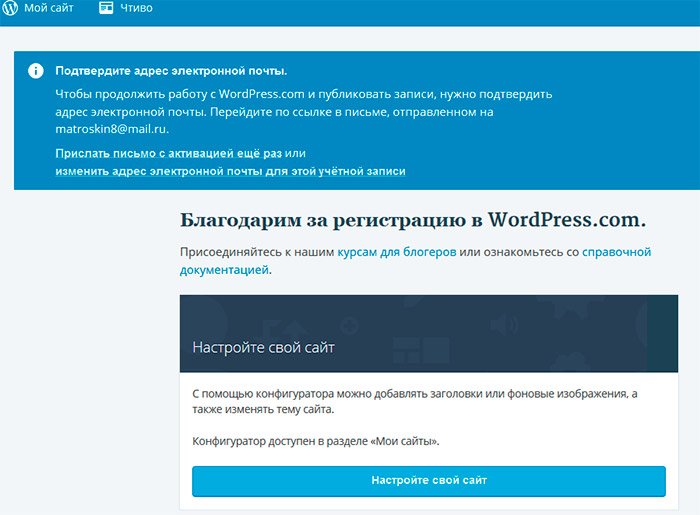Open the Чтиво menu item

pyautogui.click(x=136, y=8)
